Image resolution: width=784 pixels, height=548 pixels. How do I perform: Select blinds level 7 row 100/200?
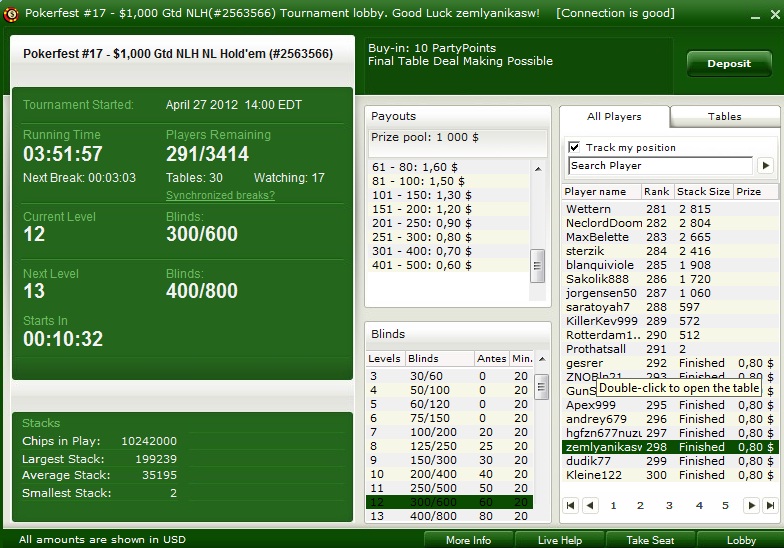450,432
